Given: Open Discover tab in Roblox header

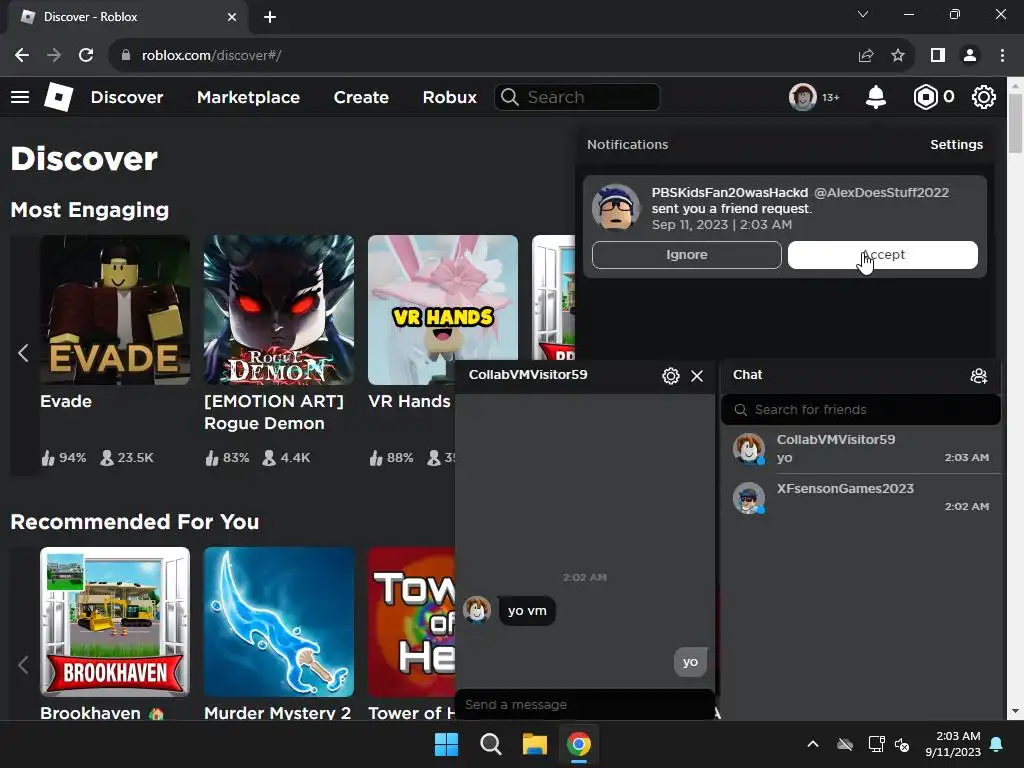Looking at the screenshot, I should pos(127,97).
